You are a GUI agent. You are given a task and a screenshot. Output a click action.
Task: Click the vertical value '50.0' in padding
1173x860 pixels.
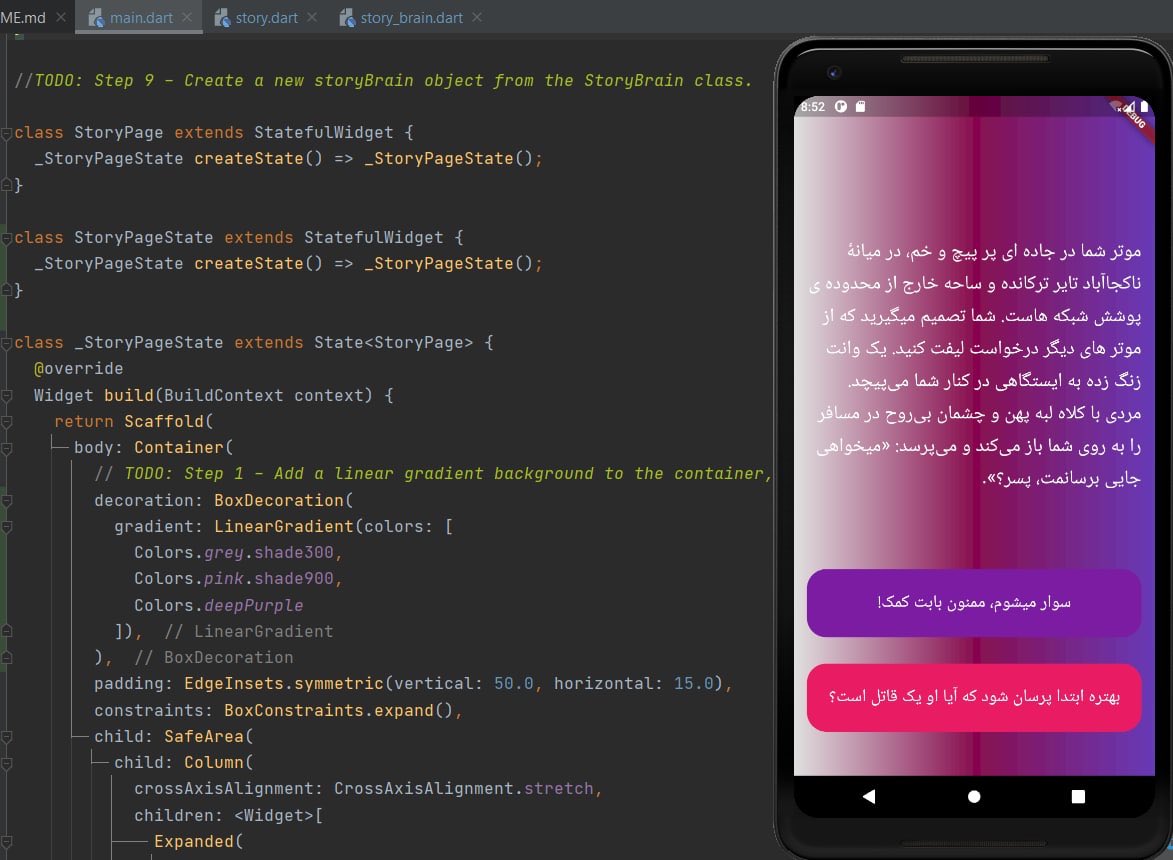(x=513, y=684)
